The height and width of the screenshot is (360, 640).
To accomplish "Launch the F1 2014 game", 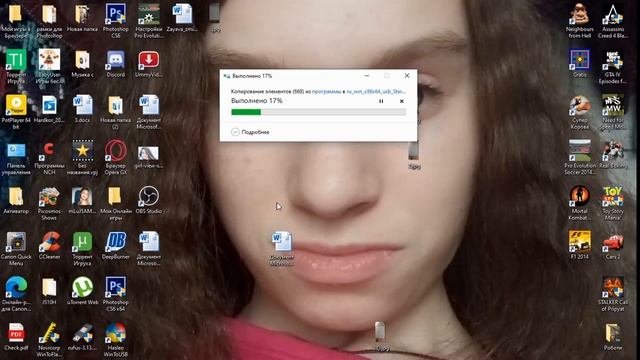I will tap(580, 245).
